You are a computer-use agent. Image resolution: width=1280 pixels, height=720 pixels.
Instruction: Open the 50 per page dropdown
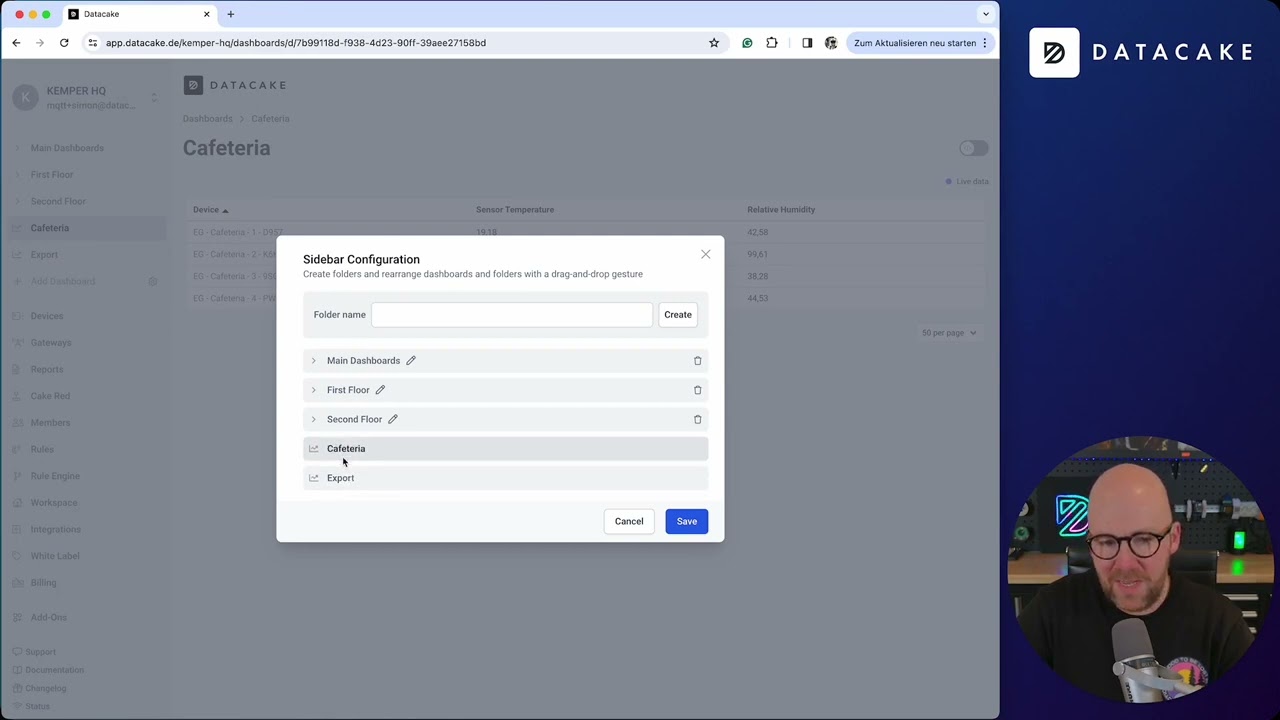coord(949,333)
